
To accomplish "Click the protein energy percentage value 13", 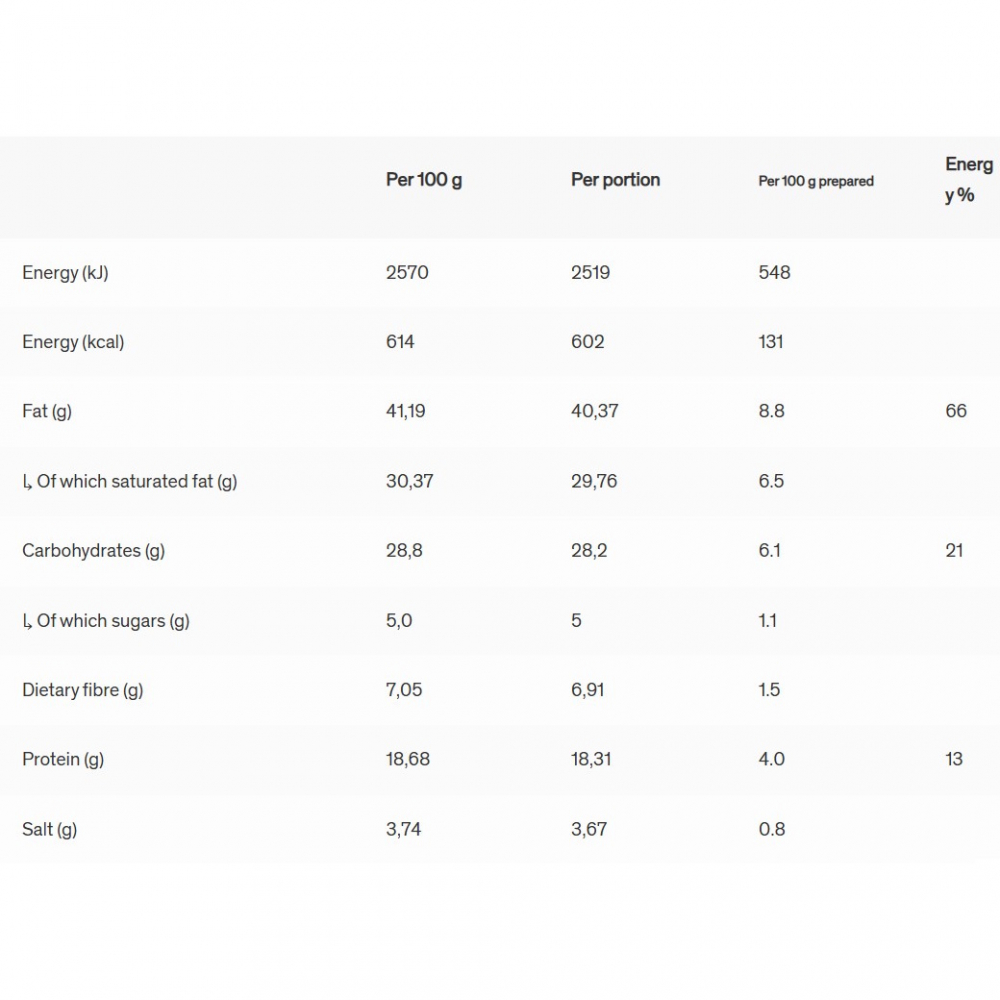I will 954,759.
